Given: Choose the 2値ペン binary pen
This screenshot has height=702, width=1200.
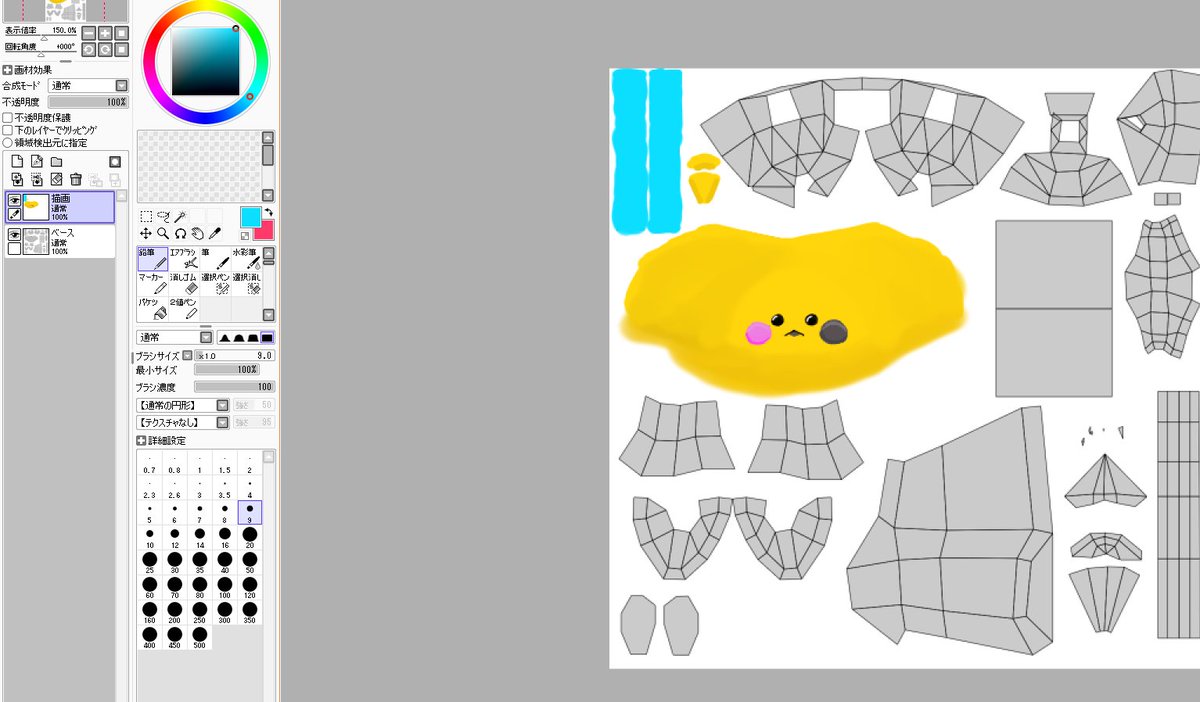Looking at the screenshot, I should click(x=183, y=309).
